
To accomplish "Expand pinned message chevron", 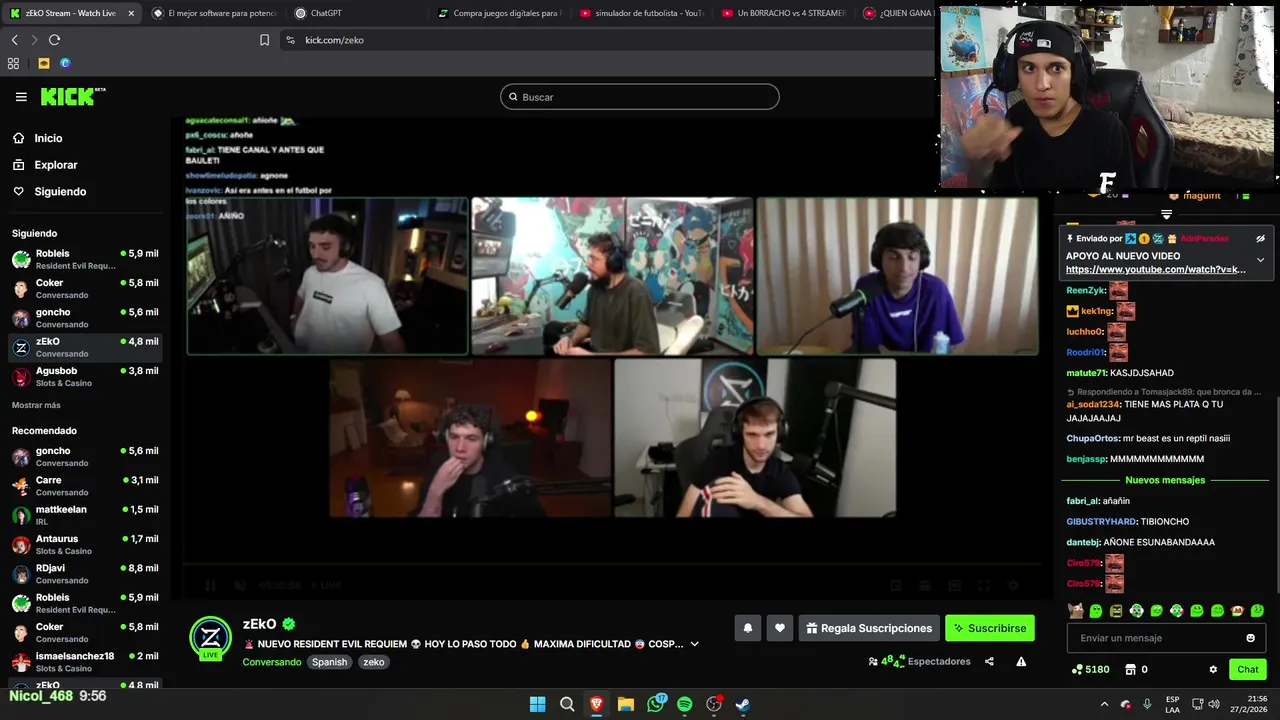I will click(x=1260, y=260).
